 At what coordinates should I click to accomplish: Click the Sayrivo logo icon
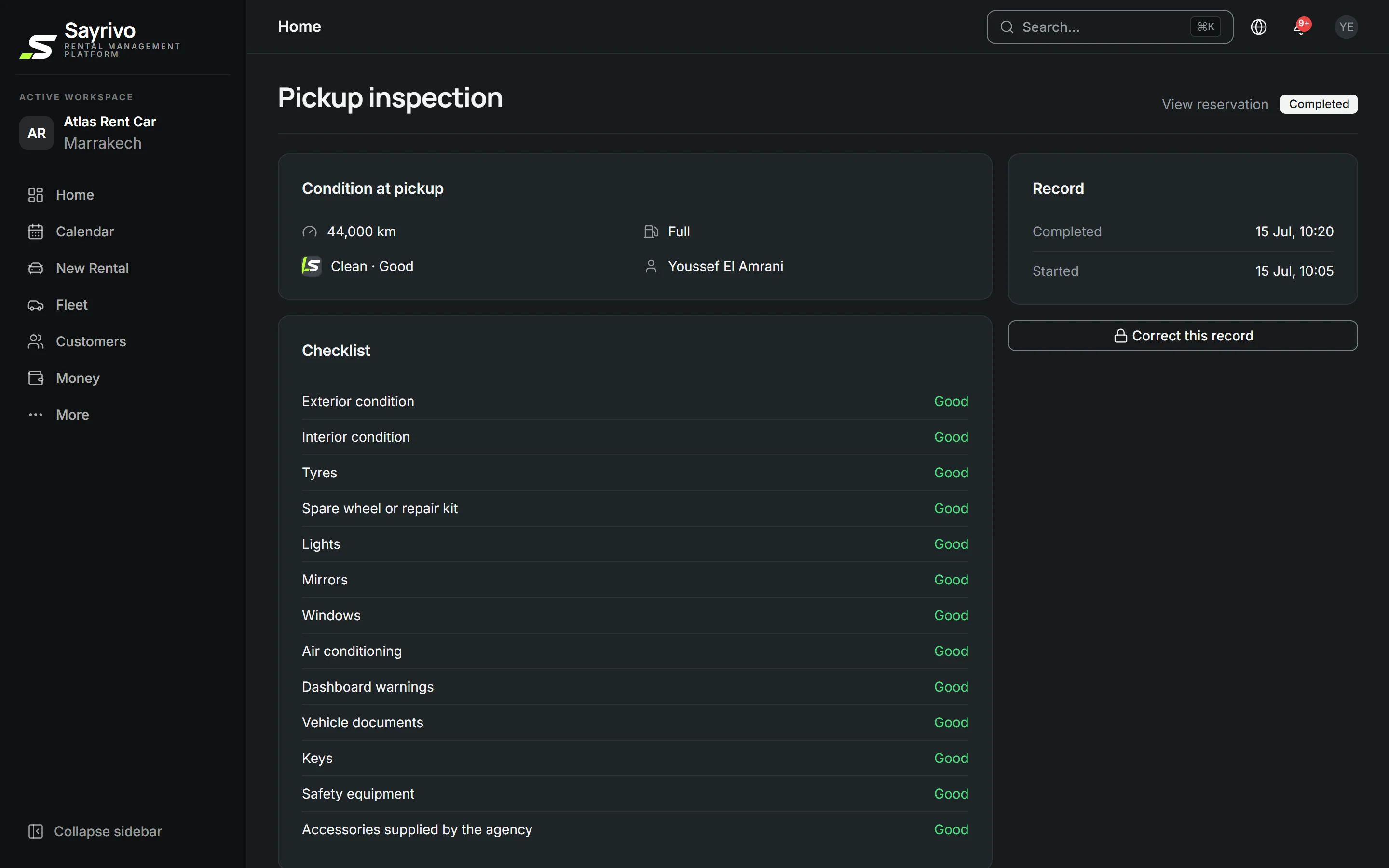[39, 46]
